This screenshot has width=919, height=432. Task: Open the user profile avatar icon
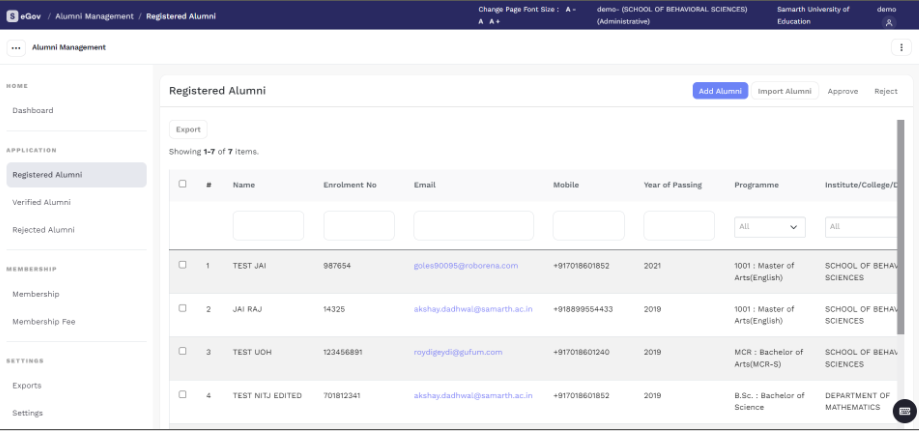(889, 23)
